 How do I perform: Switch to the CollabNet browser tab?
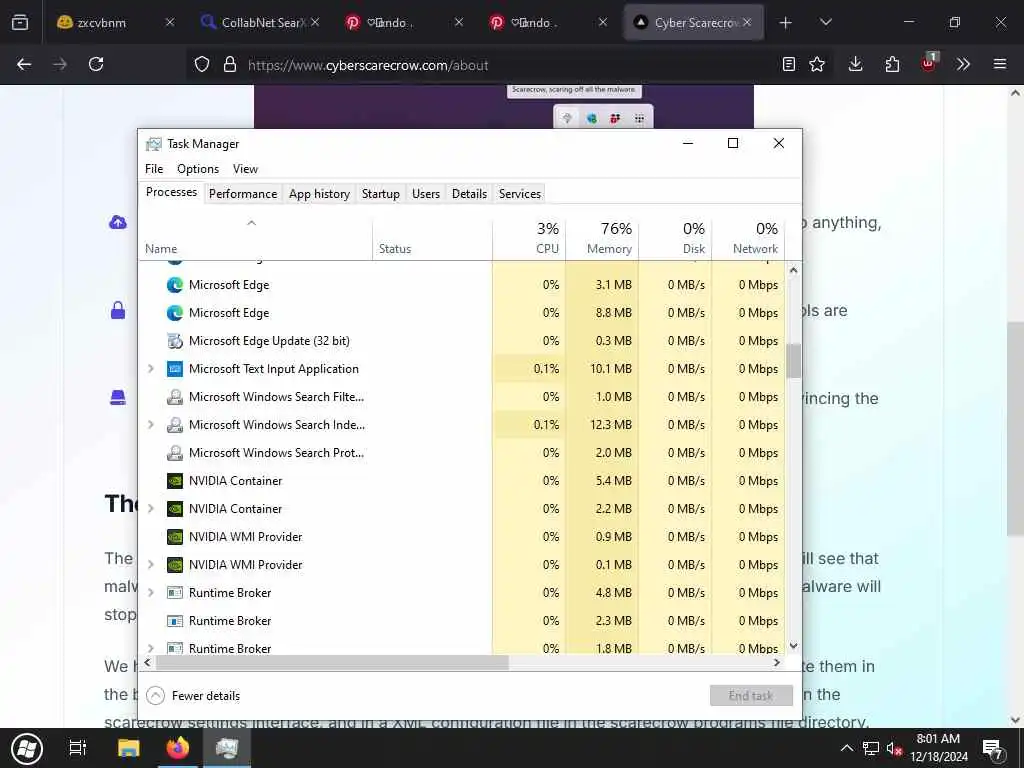click(x=259, y=23)
